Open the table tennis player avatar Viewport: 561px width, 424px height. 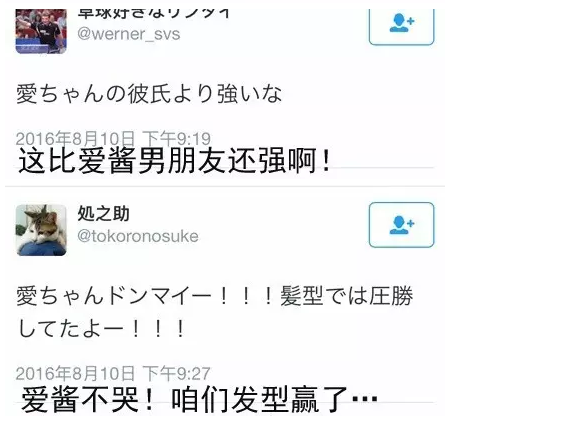point(41,31)
